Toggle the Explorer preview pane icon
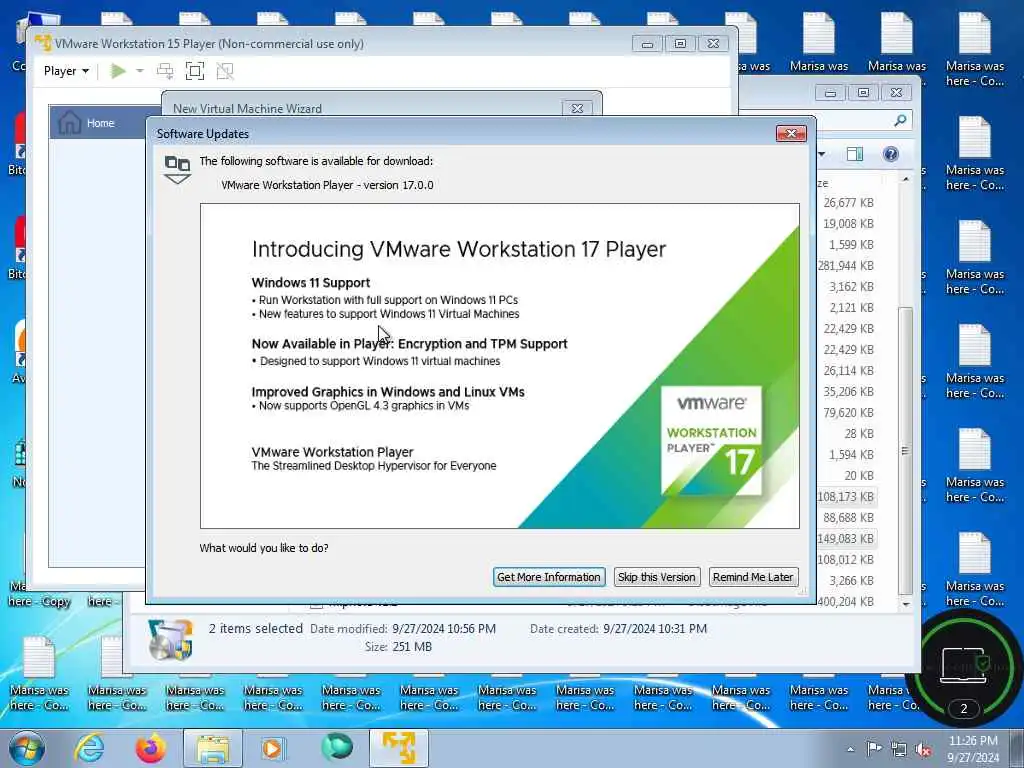The height and width of the screenshot is (768, 1024). [855, 154]
